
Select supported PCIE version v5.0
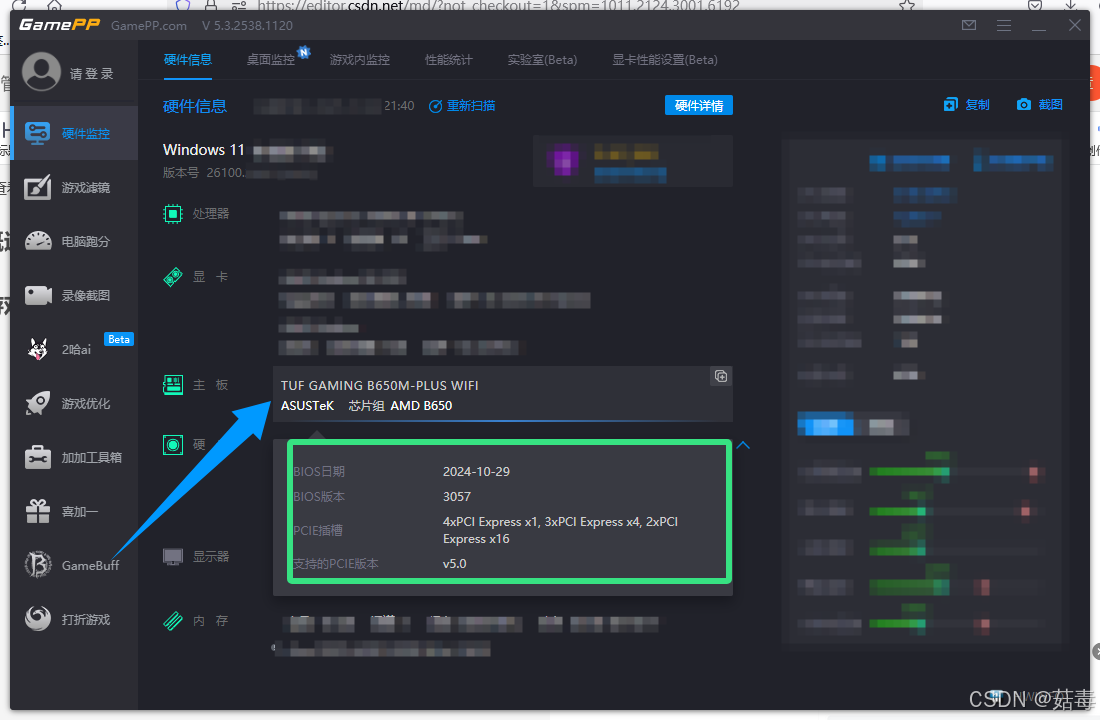(x=455, y=564)
